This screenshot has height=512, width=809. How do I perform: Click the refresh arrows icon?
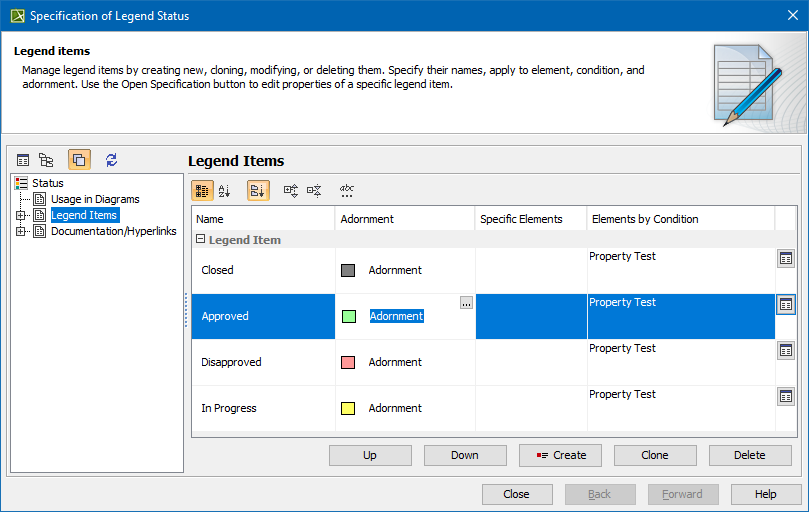tap(111, 160)
